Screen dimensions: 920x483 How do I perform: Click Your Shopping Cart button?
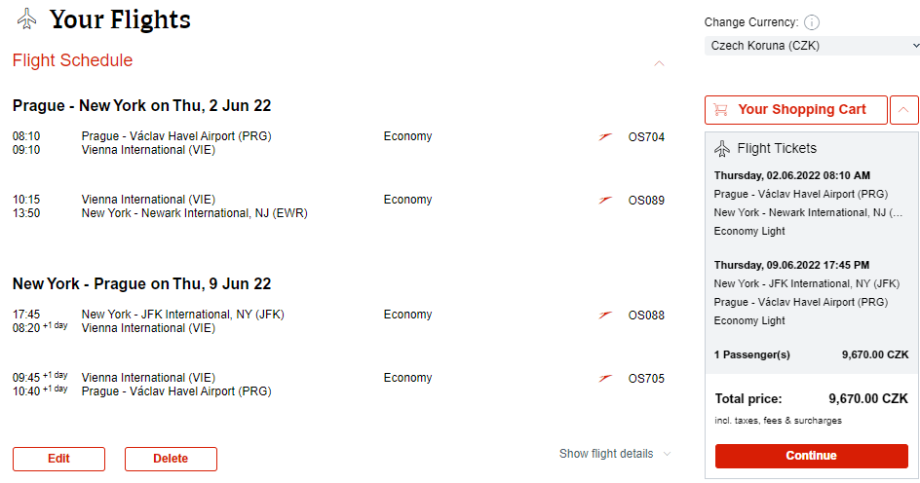click(796, 110)
